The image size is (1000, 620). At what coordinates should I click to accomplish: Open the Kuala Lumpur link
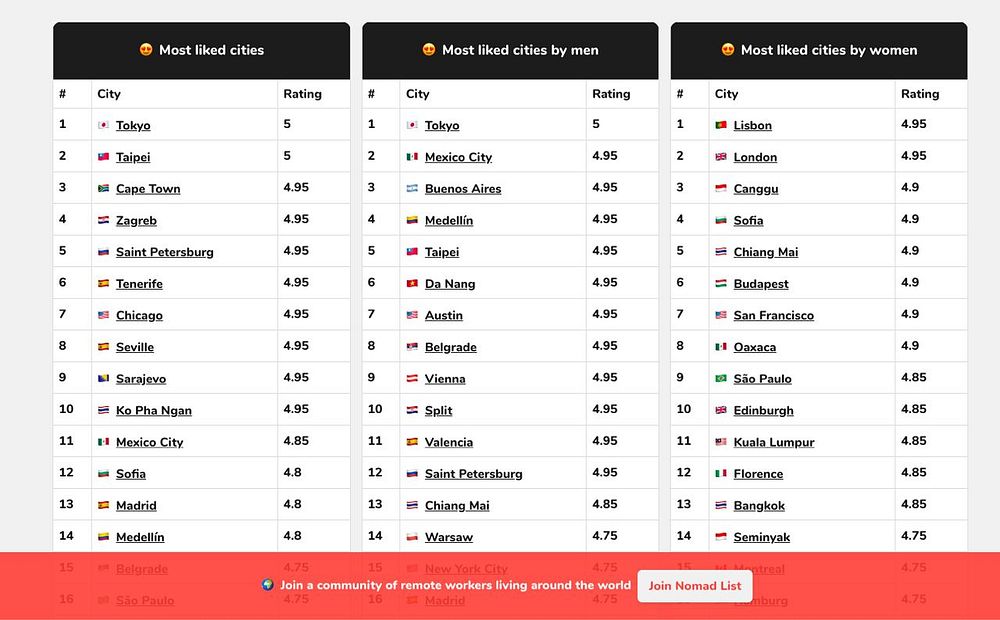[774, 442]
